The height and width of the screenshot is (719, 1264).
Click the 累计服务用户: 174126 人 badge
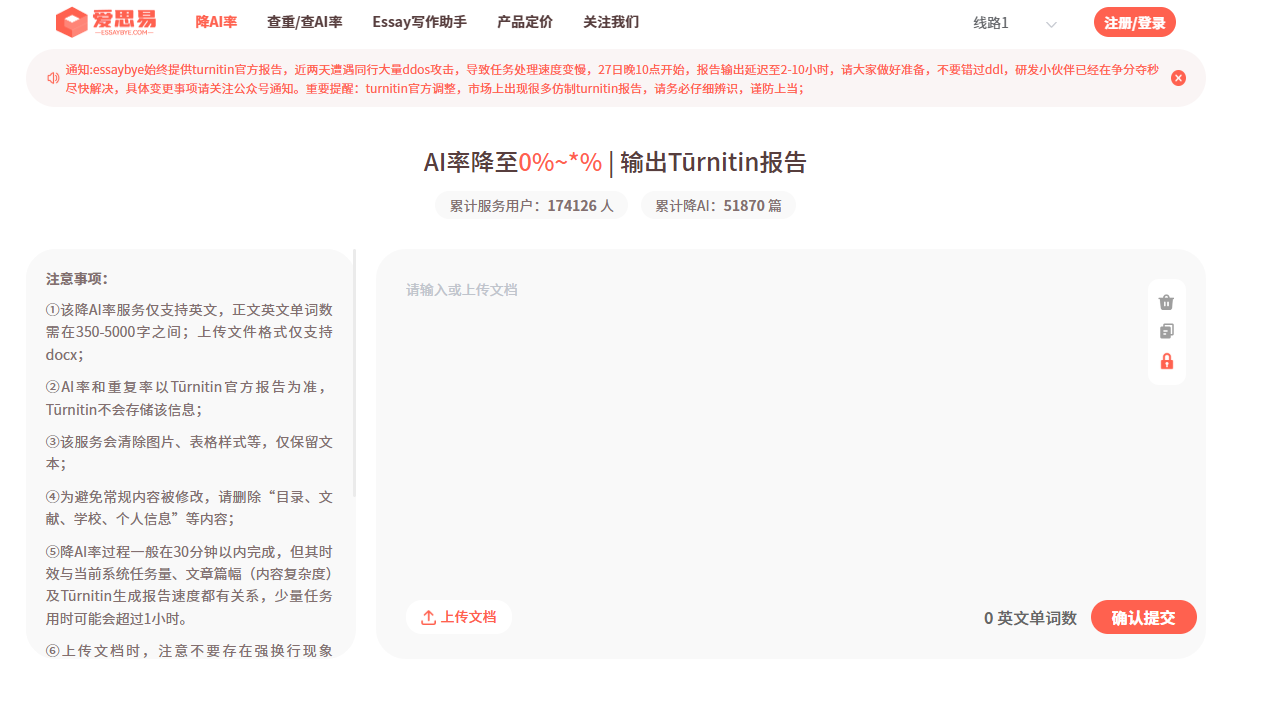[531, 205]
